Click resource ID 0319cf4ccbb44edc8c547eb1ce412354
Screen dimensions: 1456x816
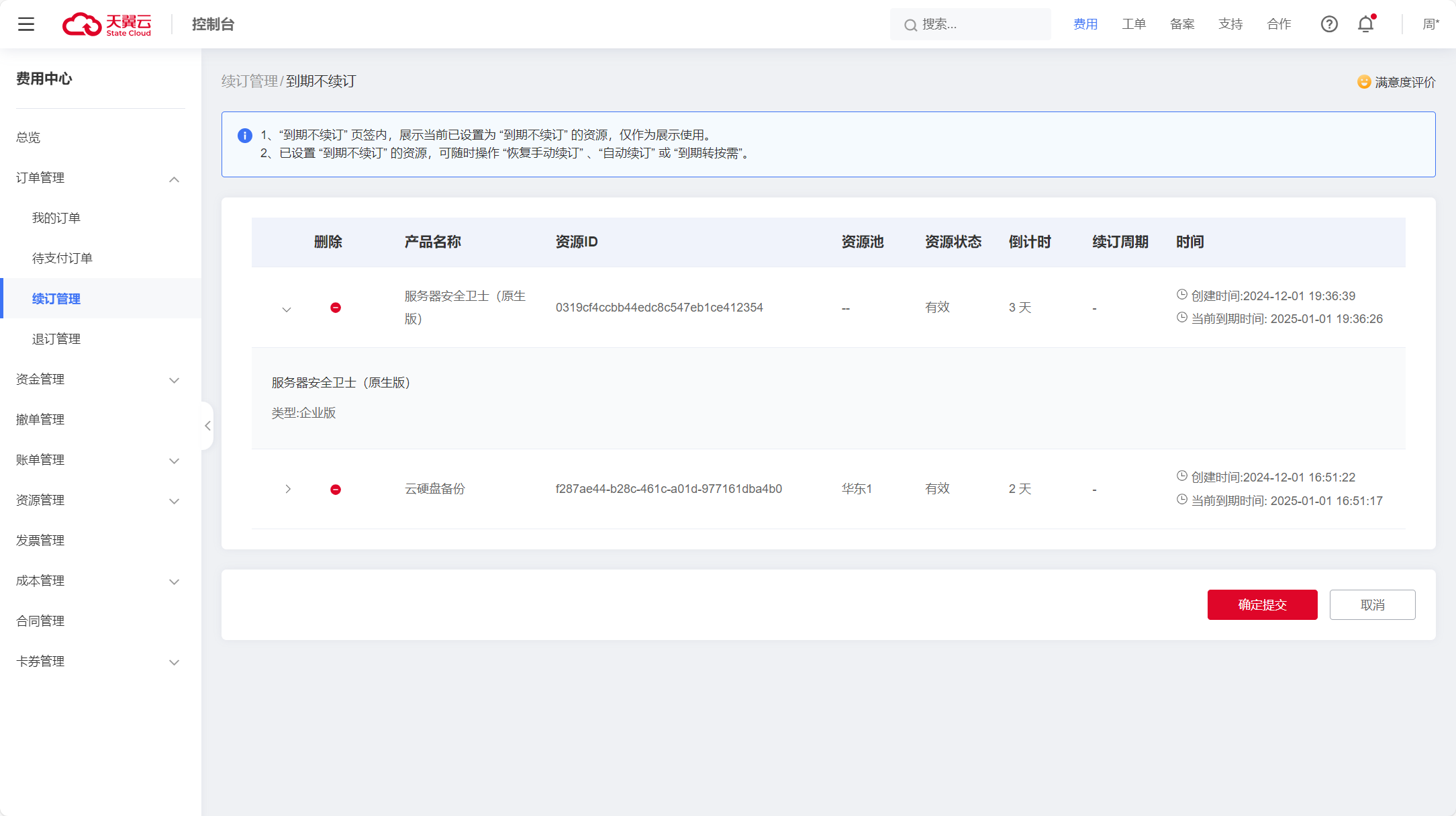659,308
